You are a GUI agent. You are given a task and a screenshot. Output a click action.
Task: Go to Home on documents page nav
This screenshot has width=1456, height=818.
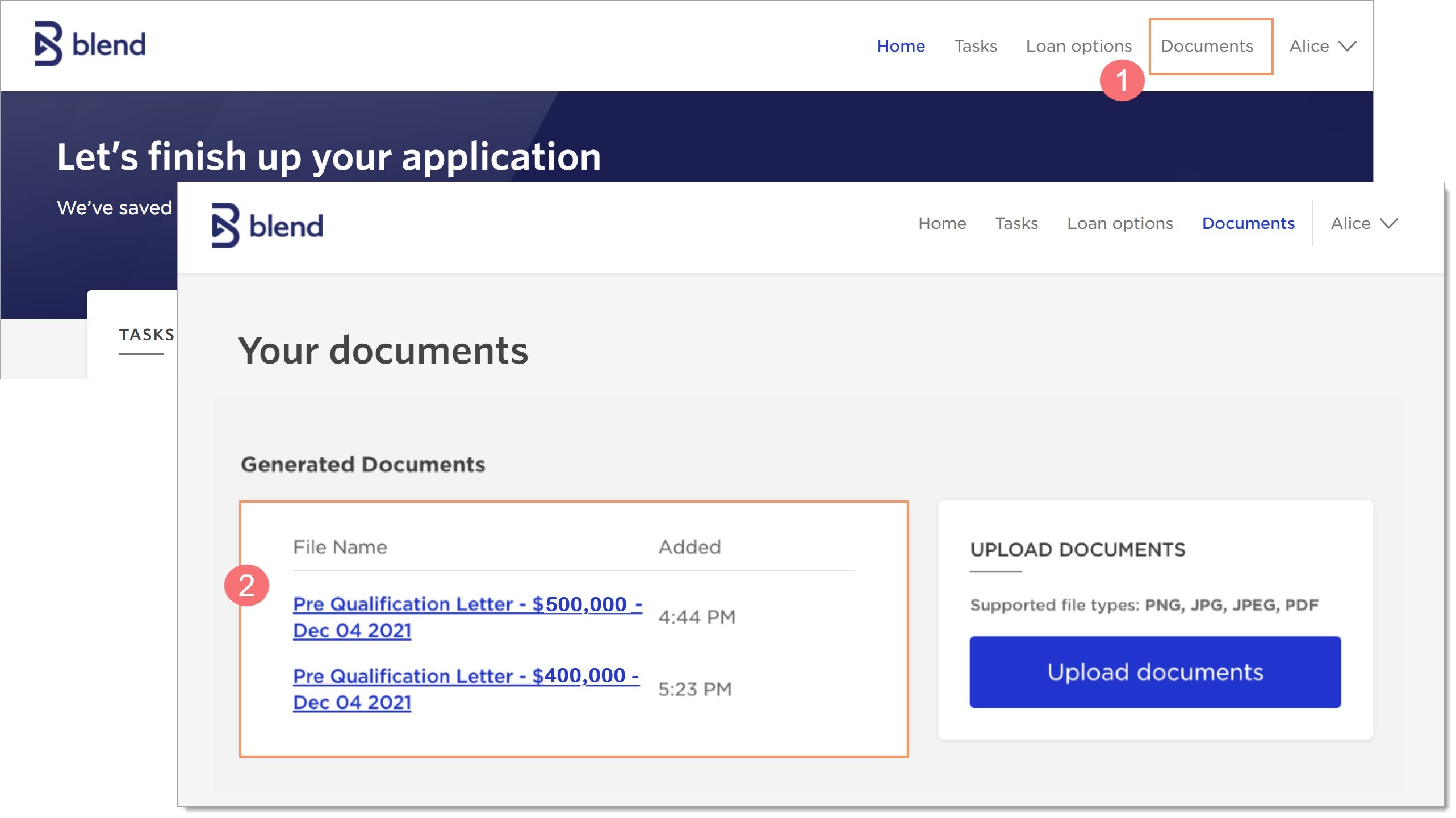[942, 223]
